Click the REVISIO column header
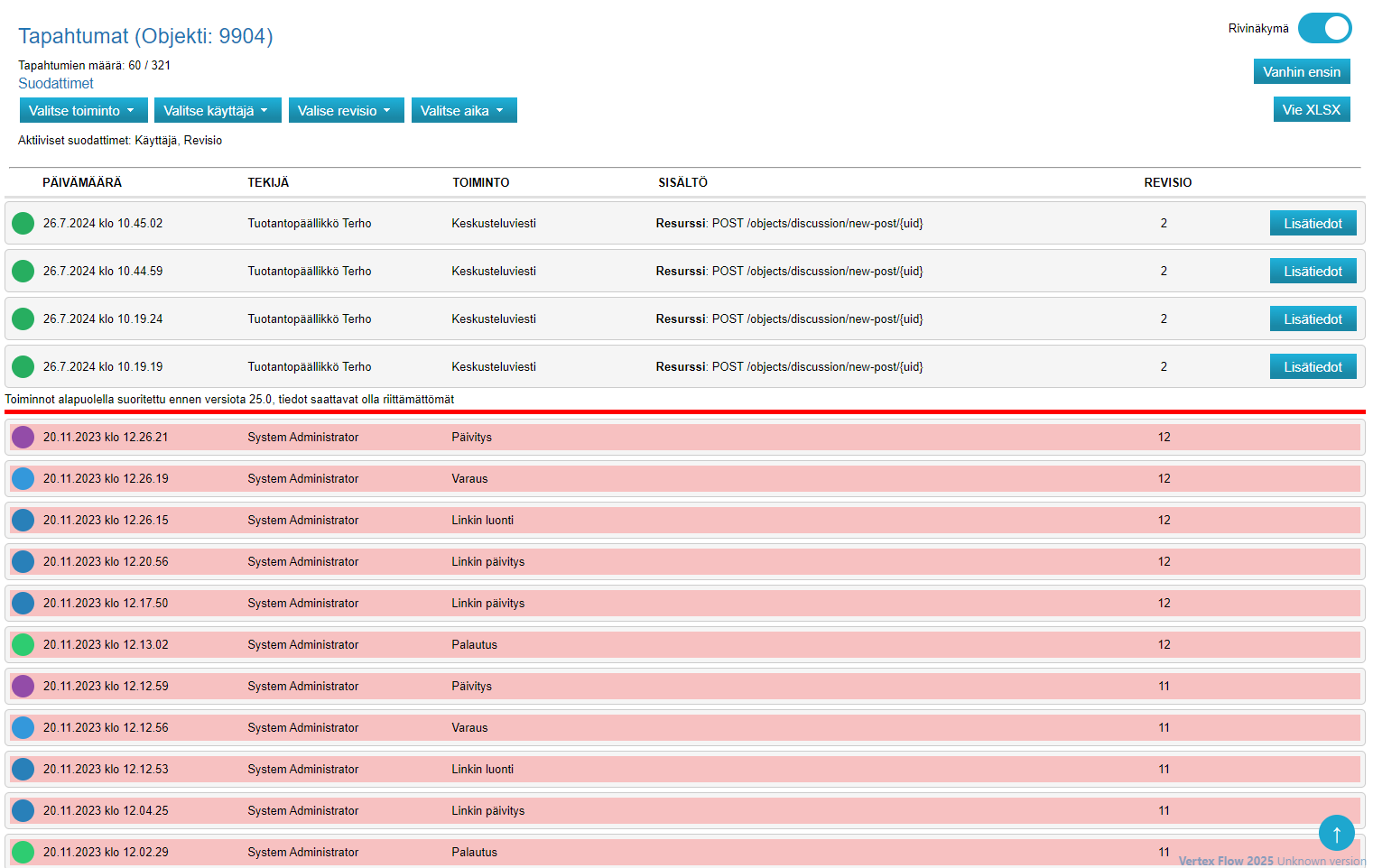The height and width of the screenshot is (868, 1373). (x=1167, y=182)
